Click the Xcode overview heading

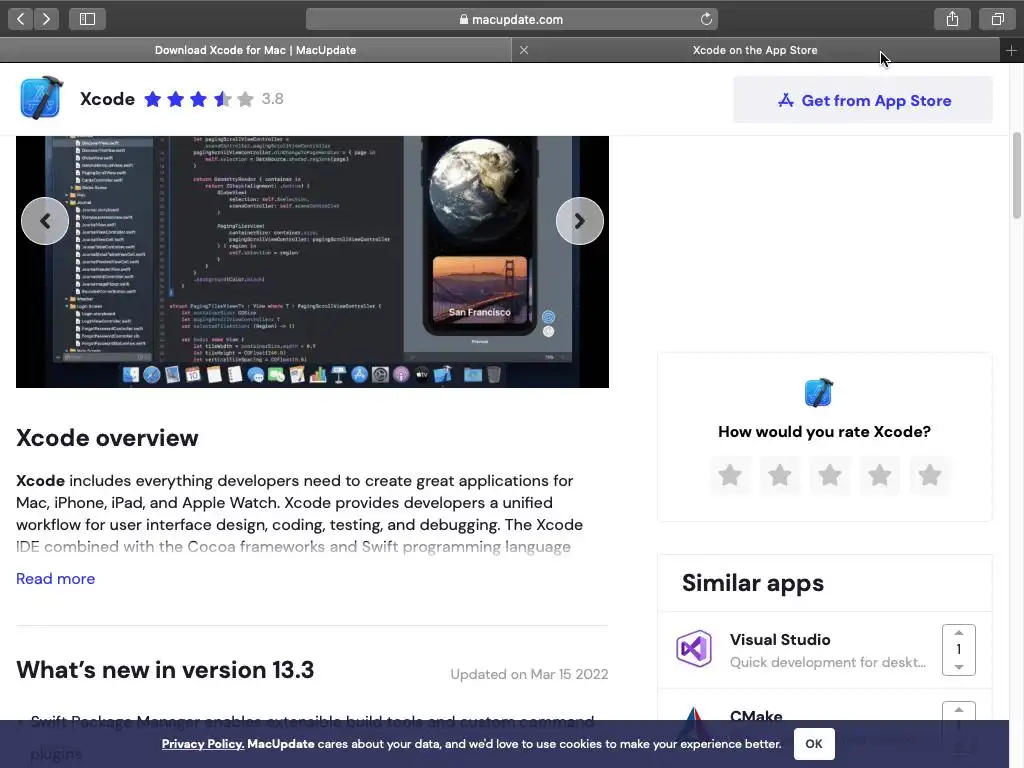click(x=107, y=438)
